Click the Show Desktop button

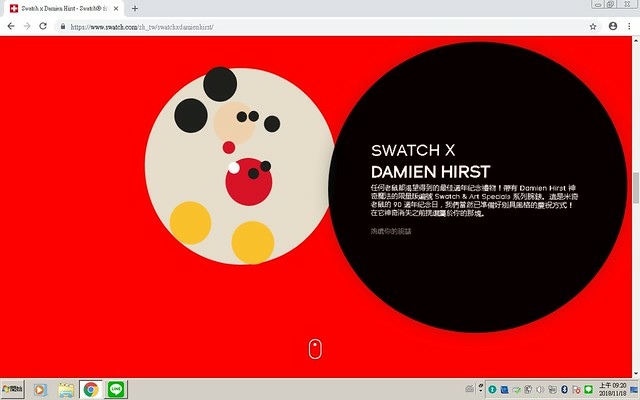coord(634,390)
